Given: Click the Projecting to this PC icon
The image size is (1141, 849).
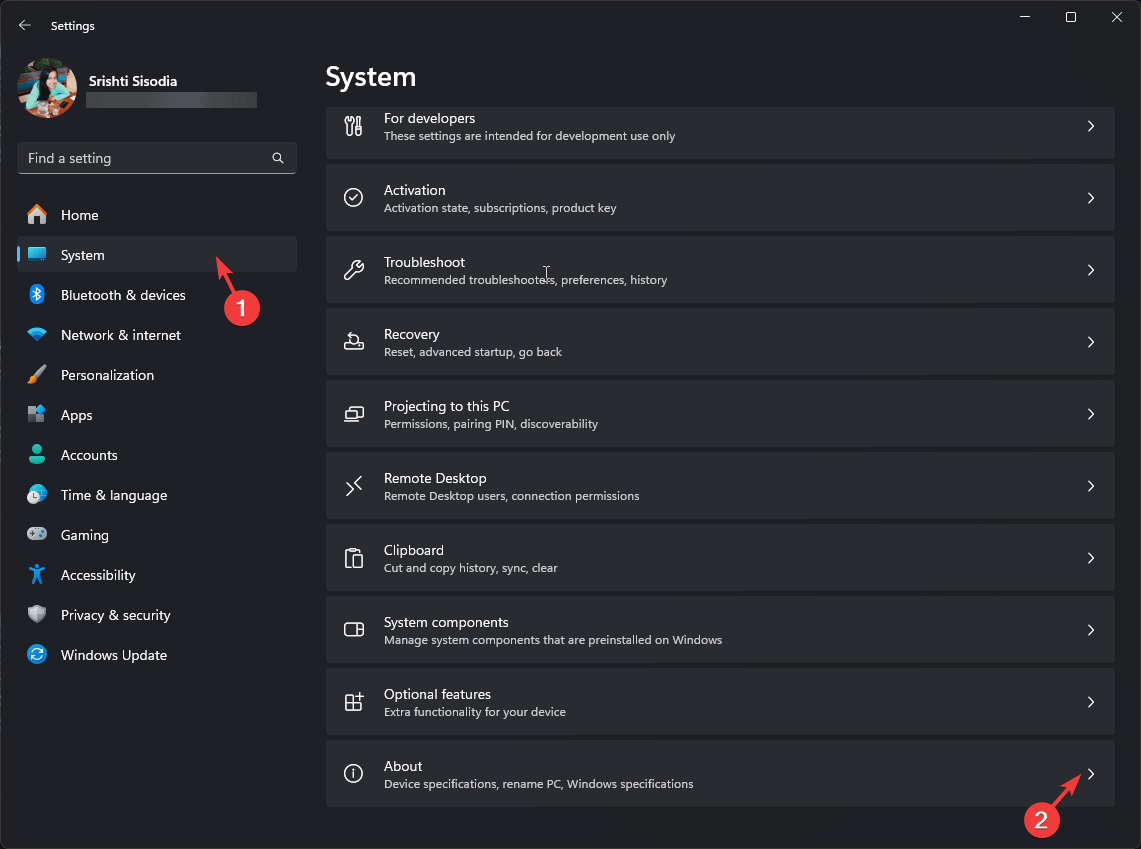Looking at the screenshot, I should 354,414.
